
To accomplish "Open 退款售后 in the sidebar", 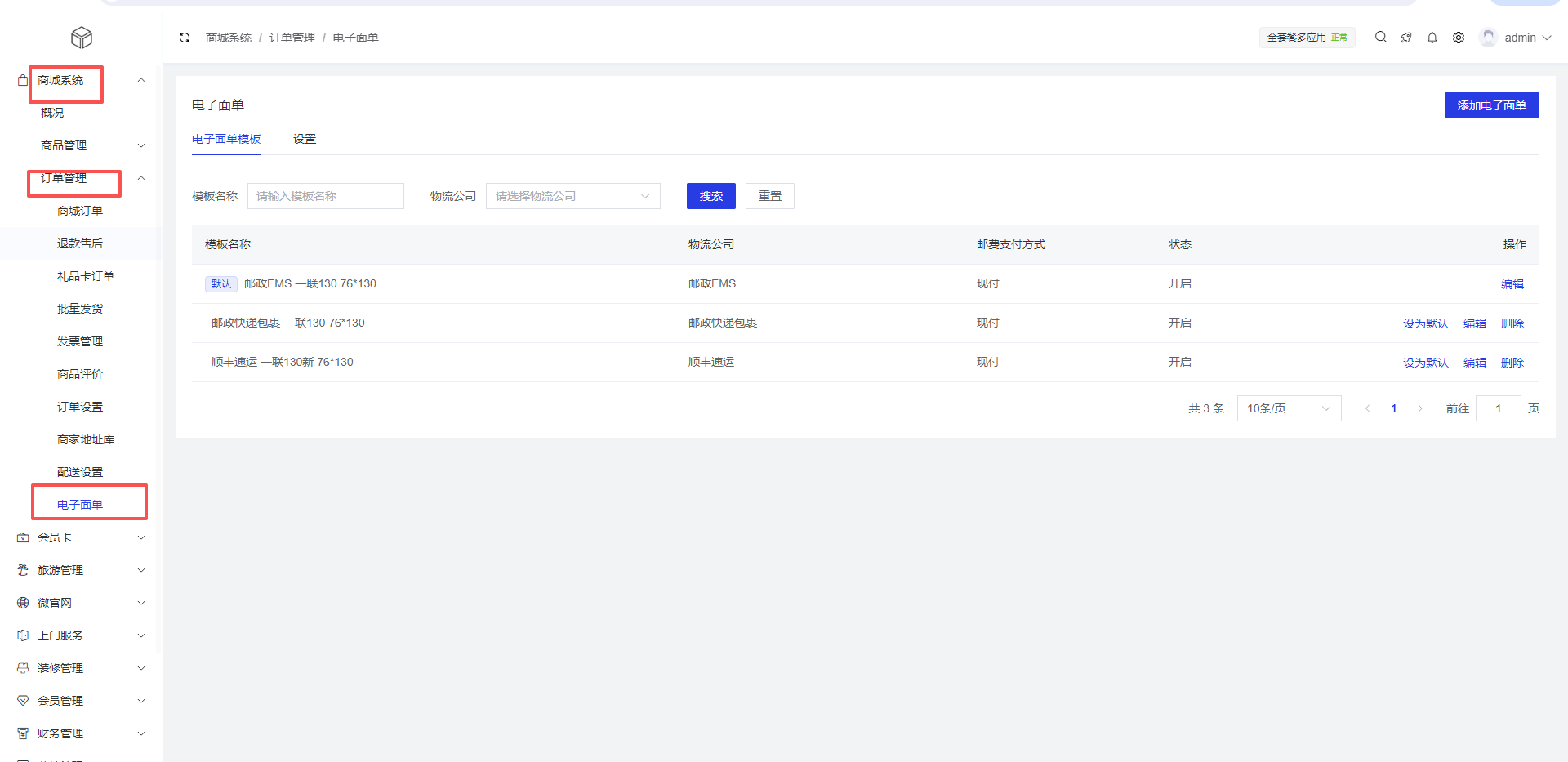I will [80, 243].
